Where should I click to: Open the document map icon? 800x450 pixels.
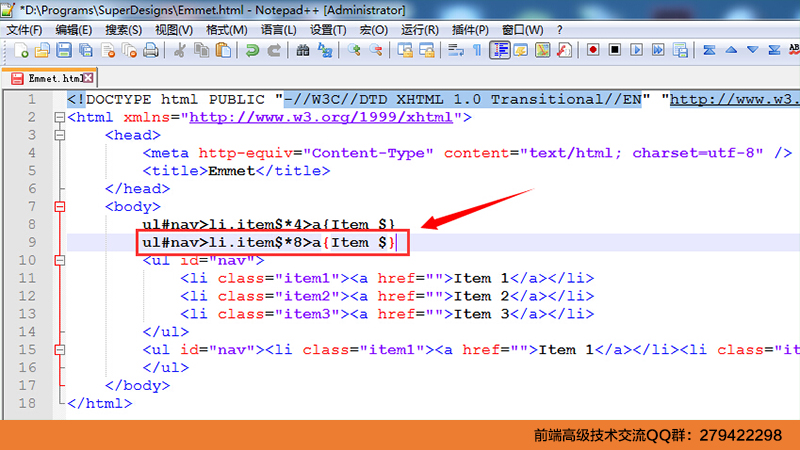tap(543, 50)
